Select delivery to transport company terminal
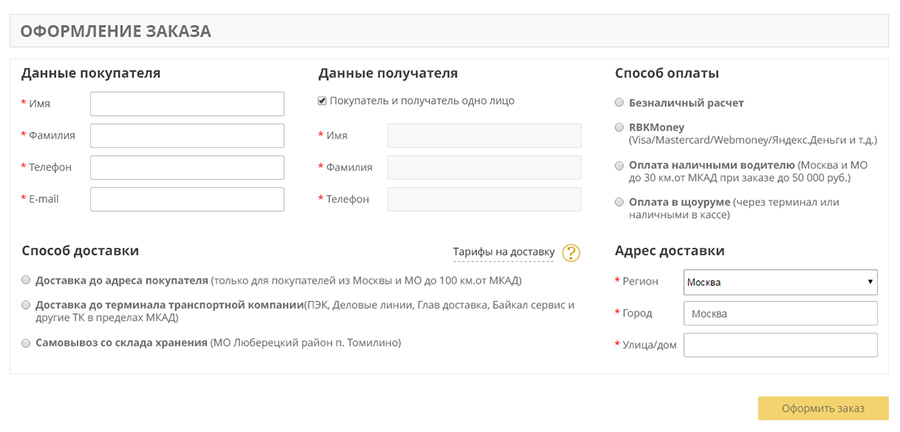Viewport: 900px width, 432px height. (26, 305)
